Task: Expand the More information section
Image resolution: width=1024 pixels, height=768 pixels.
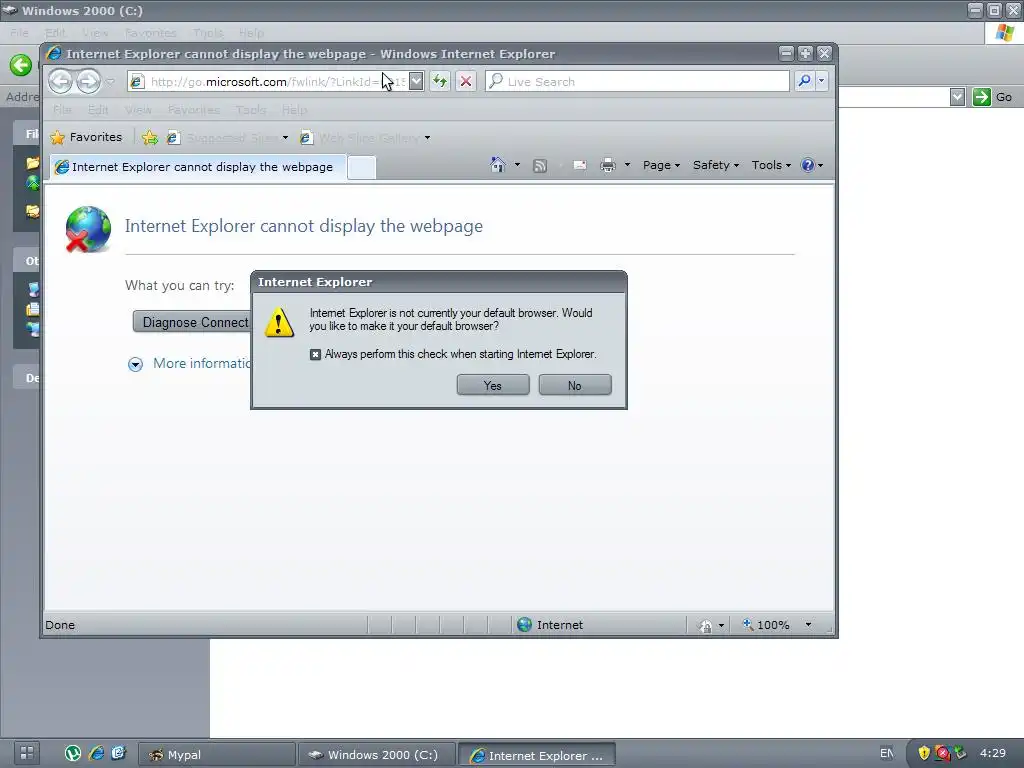Action: coord(135,364)
